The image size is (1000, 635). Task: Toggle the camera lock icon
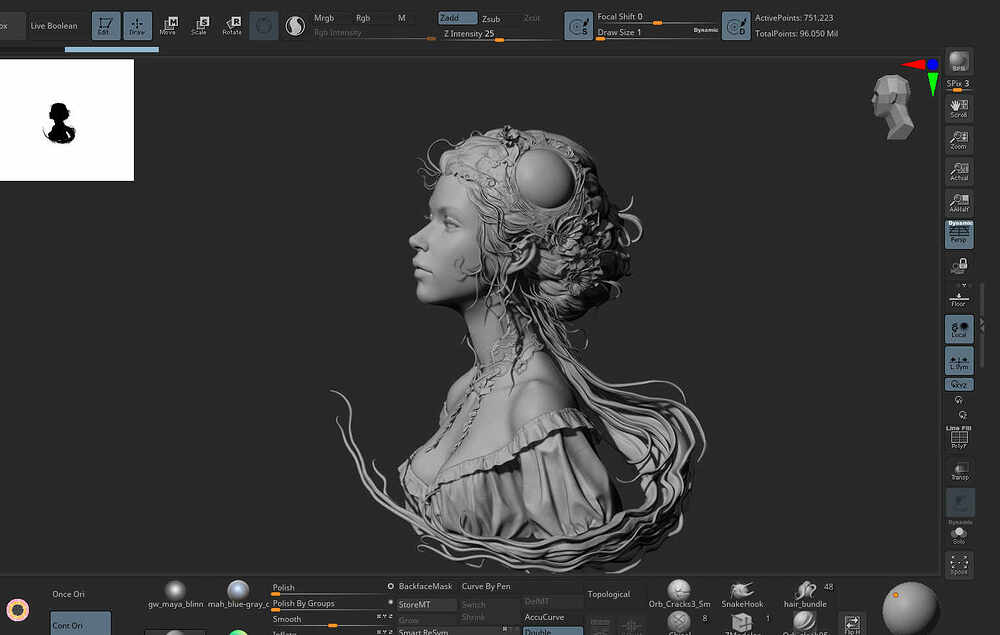point(959,265)
